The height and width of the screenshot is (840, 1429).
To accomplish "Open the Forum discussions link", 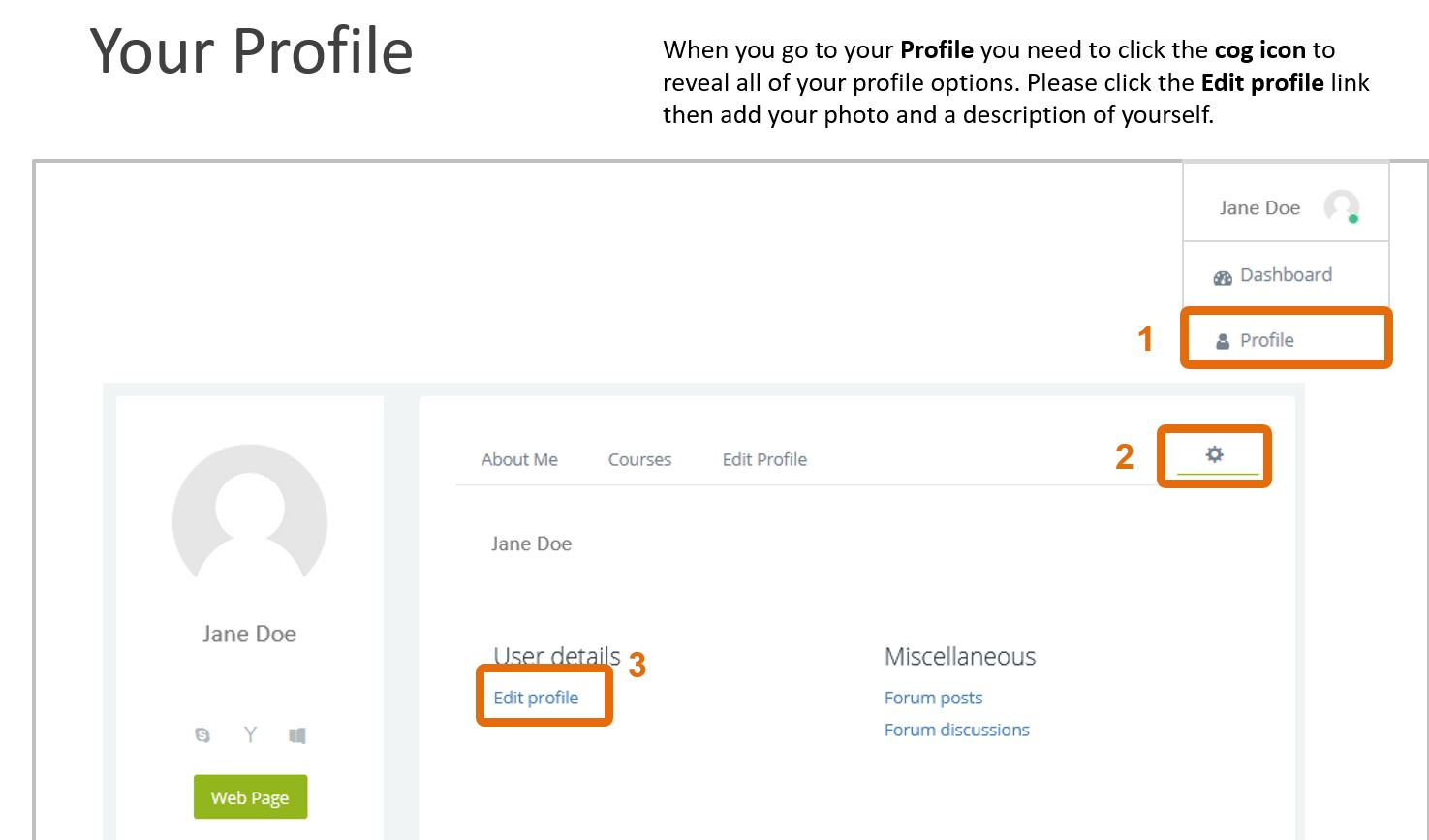I will point(956,730).
